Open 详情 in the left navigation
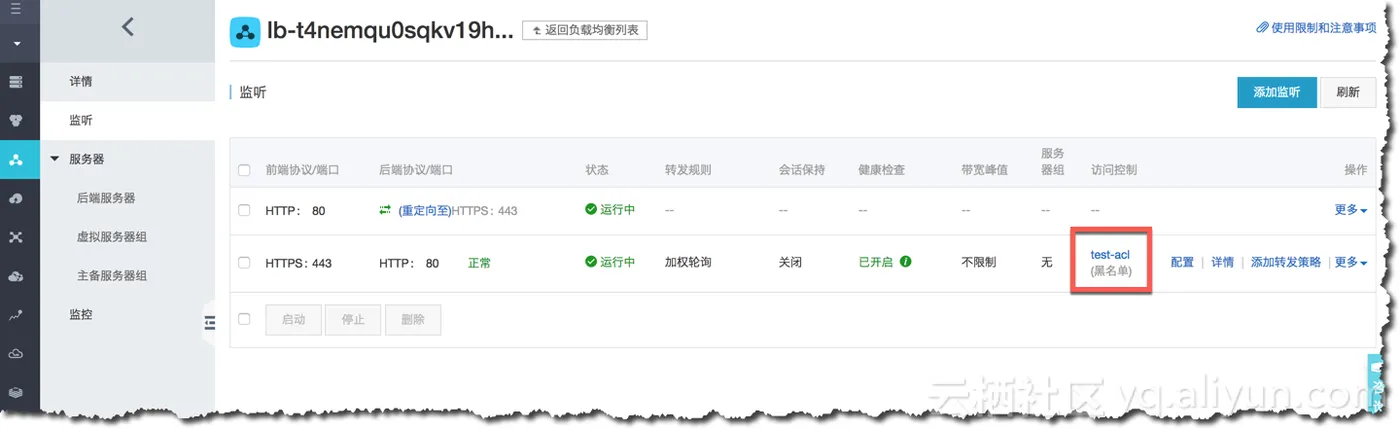 81,81
